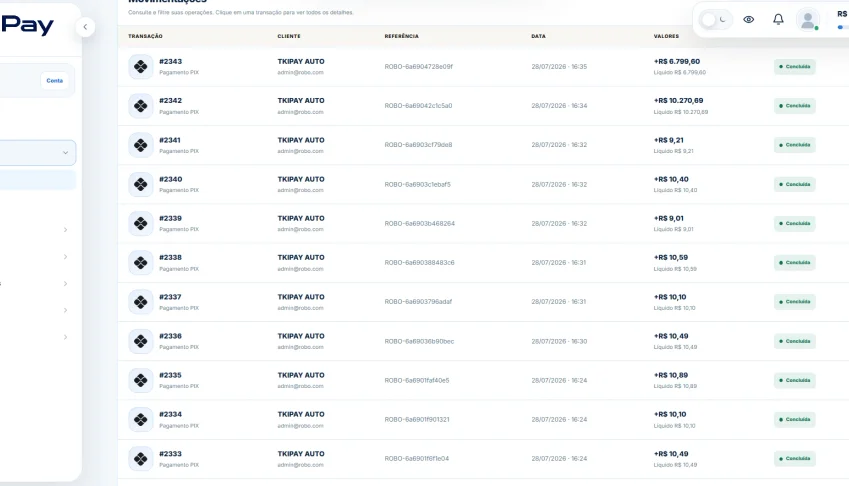This screenshot has width=849, height=486.
Task: Hide values with the eye icon
Action: tap(749, 19)
